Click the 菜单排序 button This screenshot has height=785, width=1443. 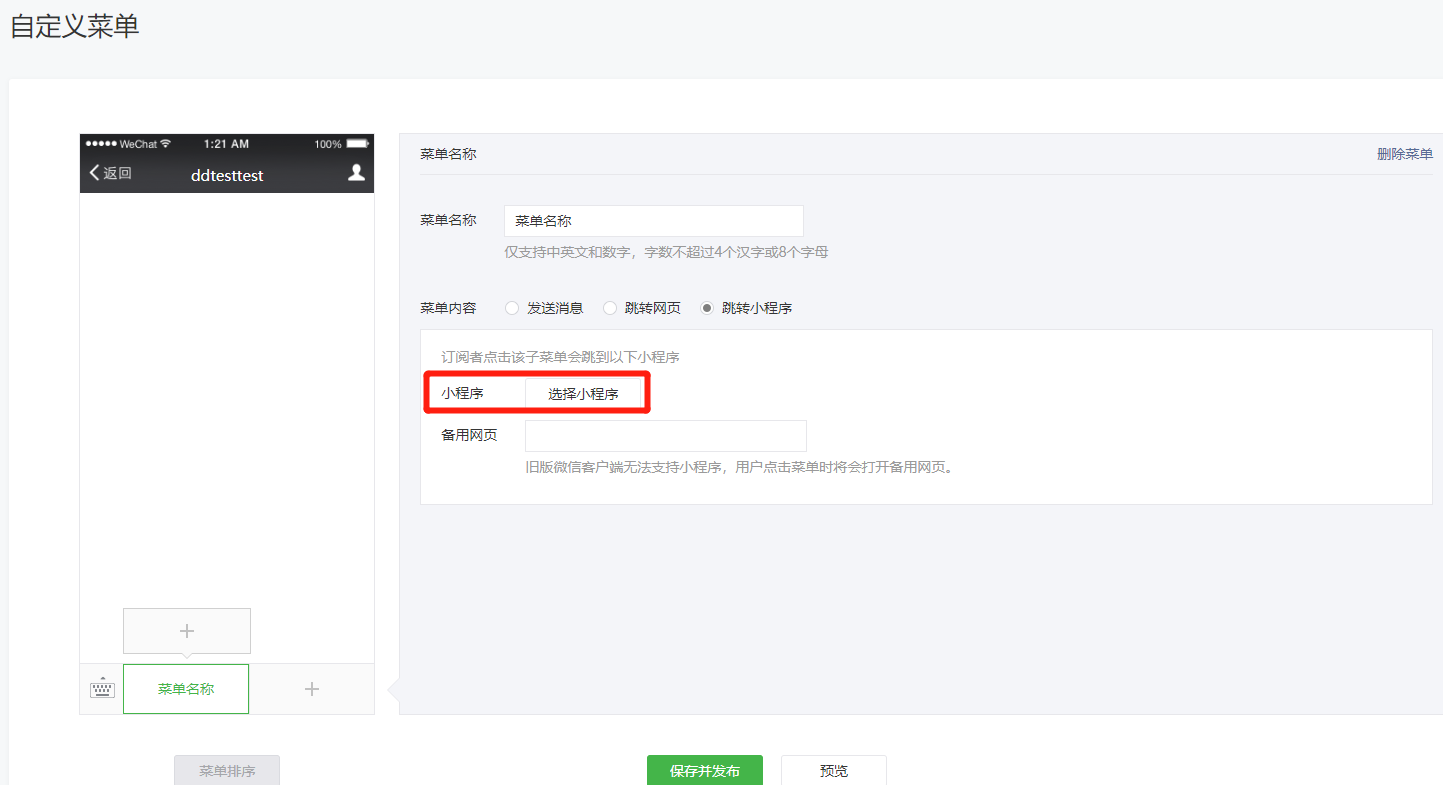pyautogui.click(x=227, y=771)
